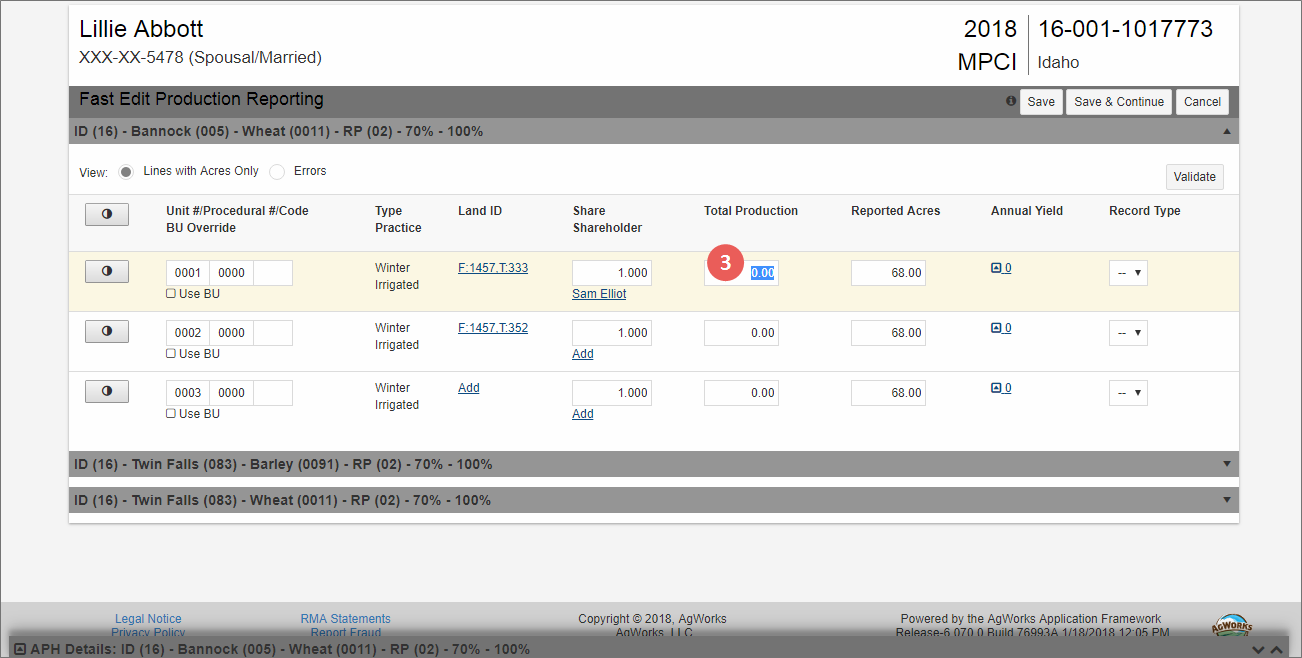Open annual yield icon for unit 0003
This screenshot has width=1302, height=658.
point(996,388)
